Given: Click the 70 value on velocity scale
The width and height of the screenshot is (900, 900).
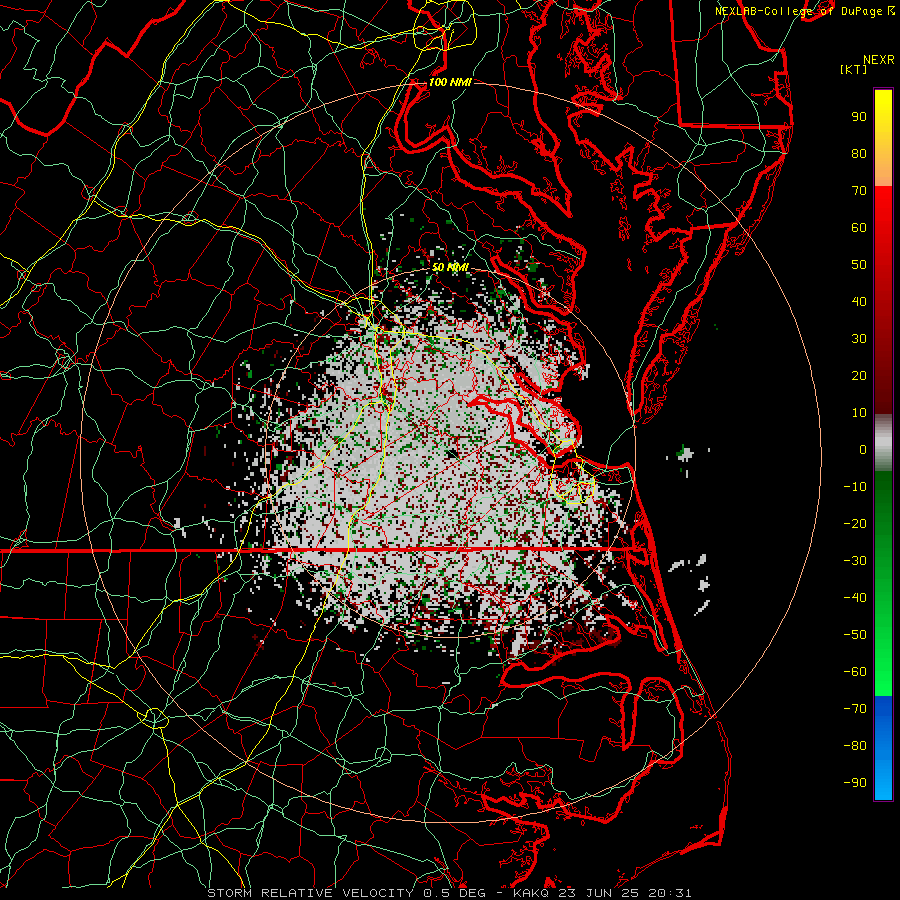Looking at the screenshot, I should coord(859,191).
